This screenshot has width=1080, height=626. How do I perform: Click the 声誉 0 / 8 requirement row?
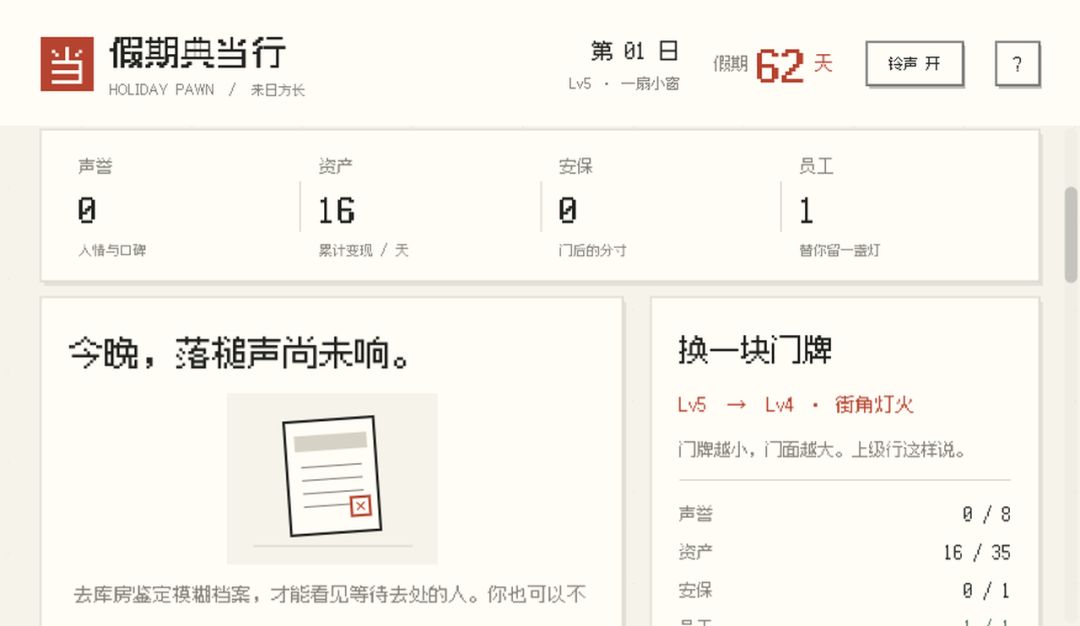[x=844, y=514]
